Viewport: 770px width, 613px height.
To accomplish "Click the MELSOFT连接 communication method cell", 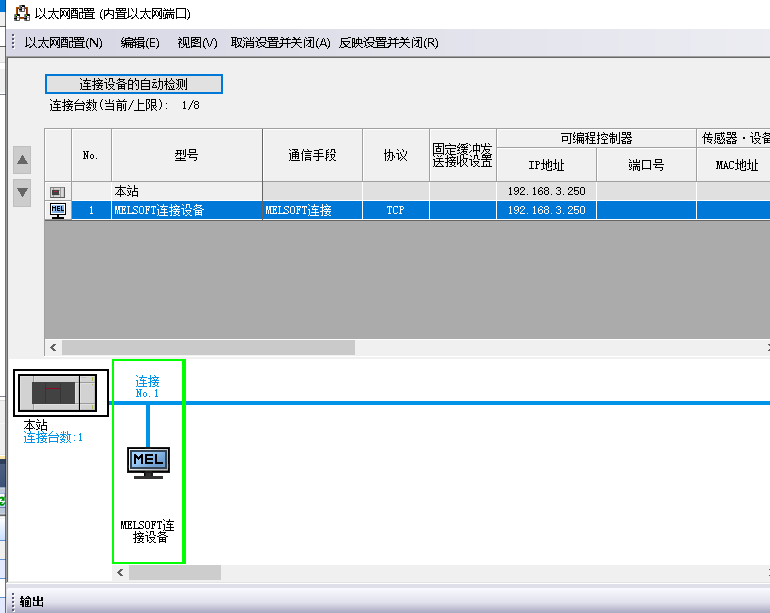I will [x=312, y=210].
